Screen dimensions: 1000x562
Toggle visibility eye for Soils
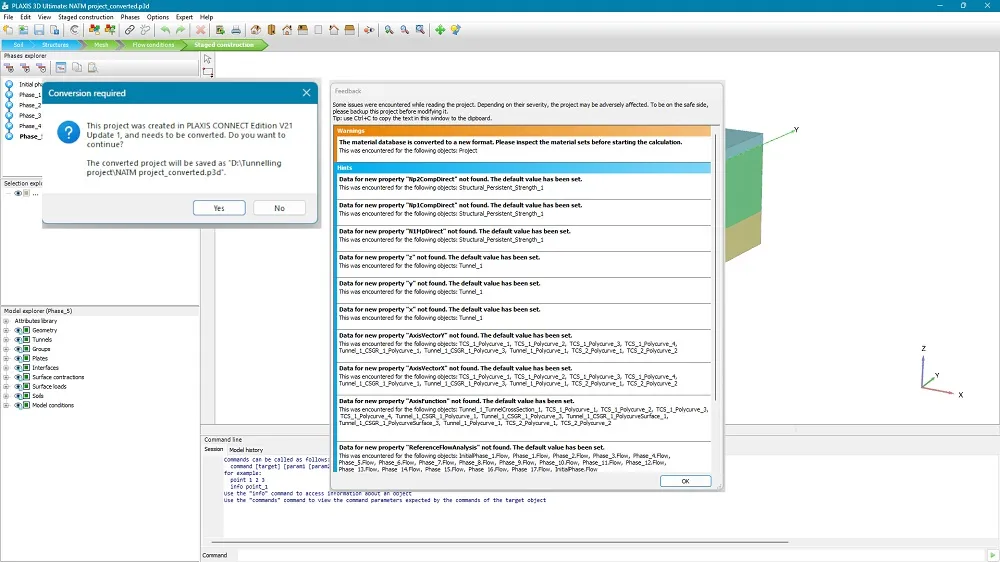click(18, 396)
